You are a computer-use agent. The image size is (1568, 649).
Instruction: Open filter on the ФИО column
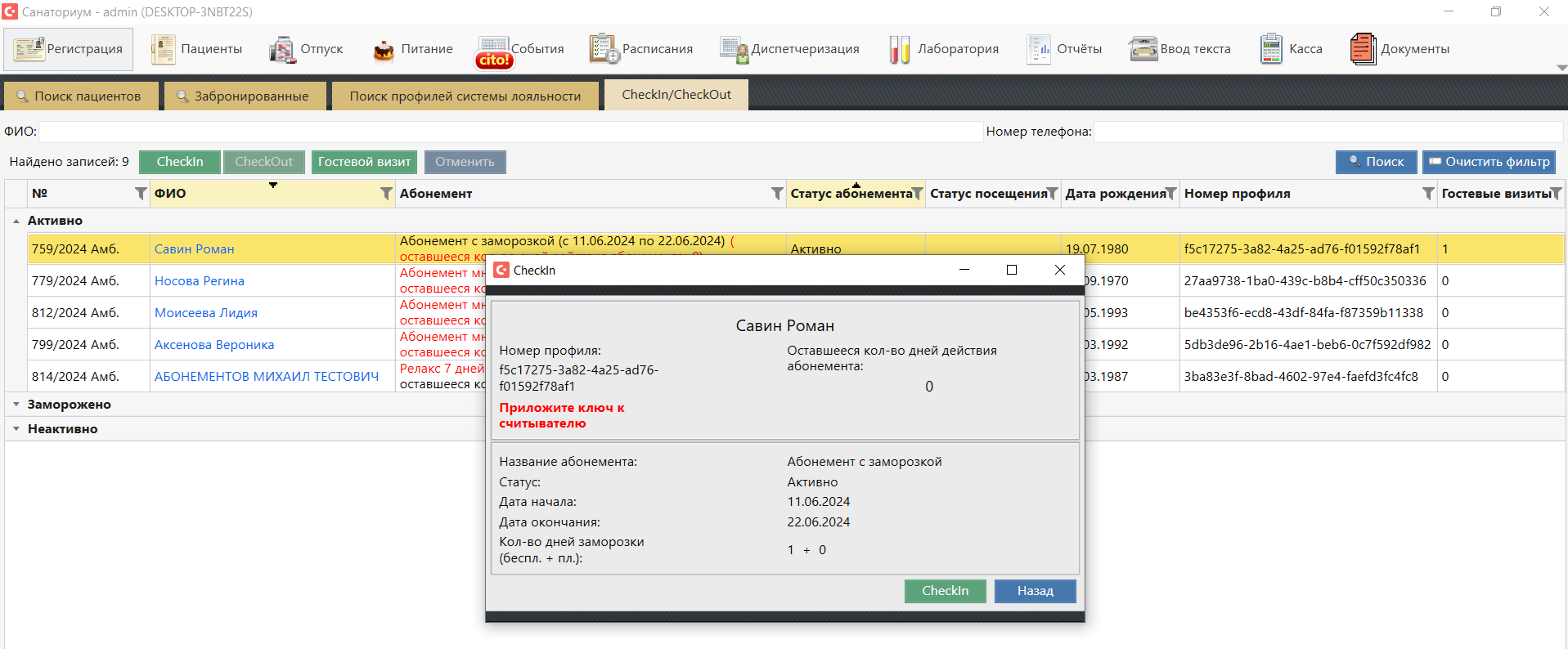pyautogui.click(x=386, y=194)
